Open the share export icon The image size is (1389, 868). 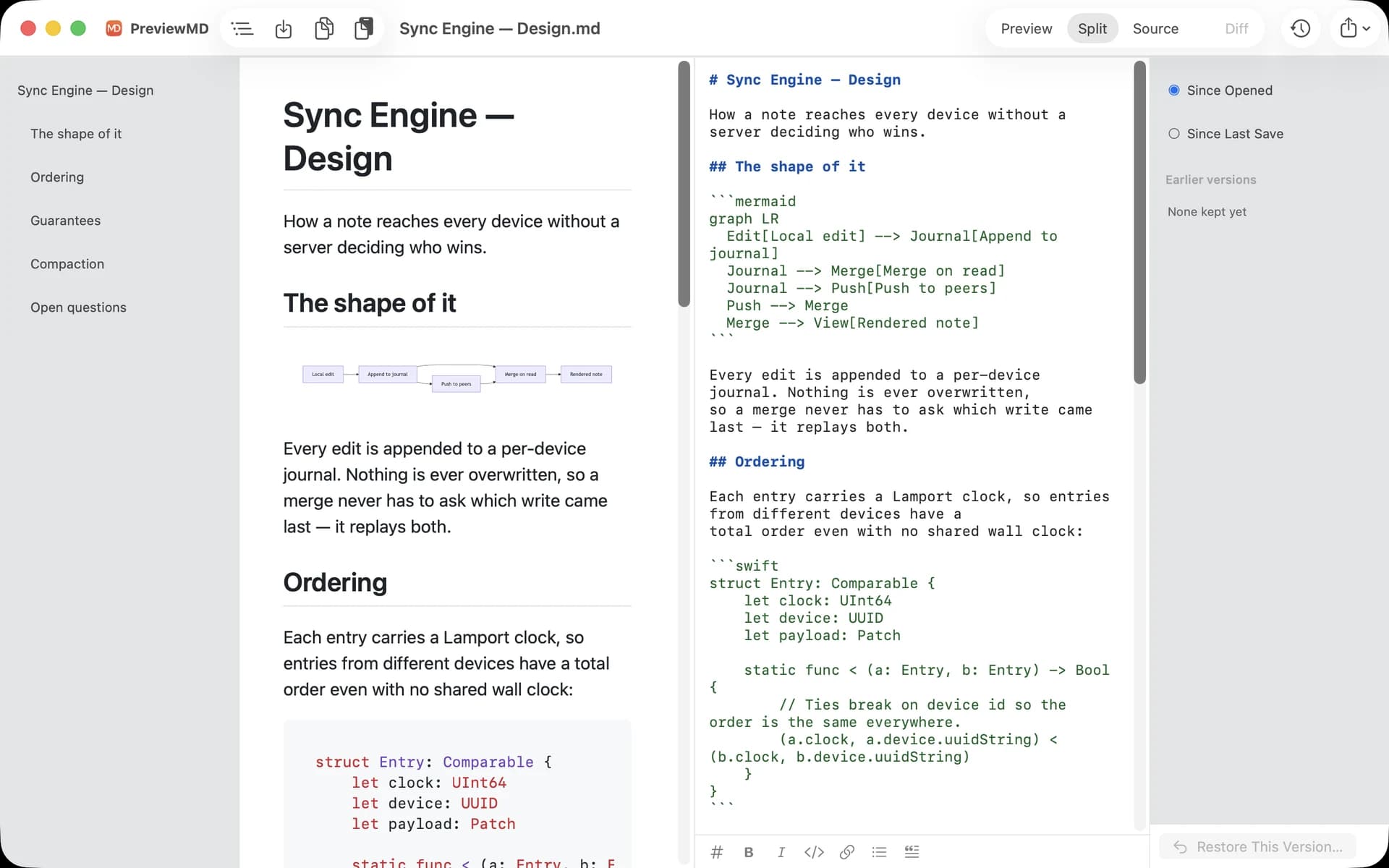coord(1348,28)
